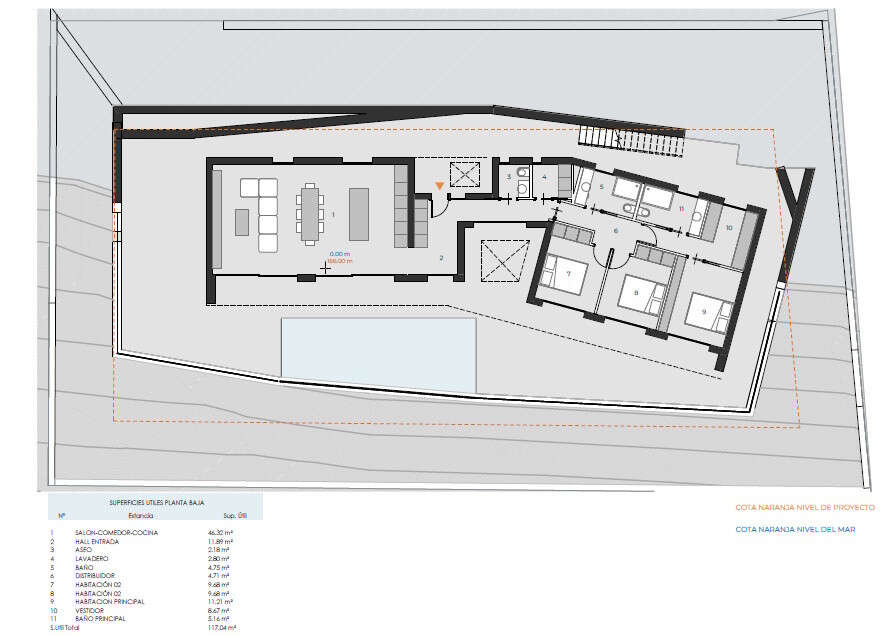890x636 pixels.
Task: Click the L-shaped sofa in the living room
Action: click(x=266, y=214)
